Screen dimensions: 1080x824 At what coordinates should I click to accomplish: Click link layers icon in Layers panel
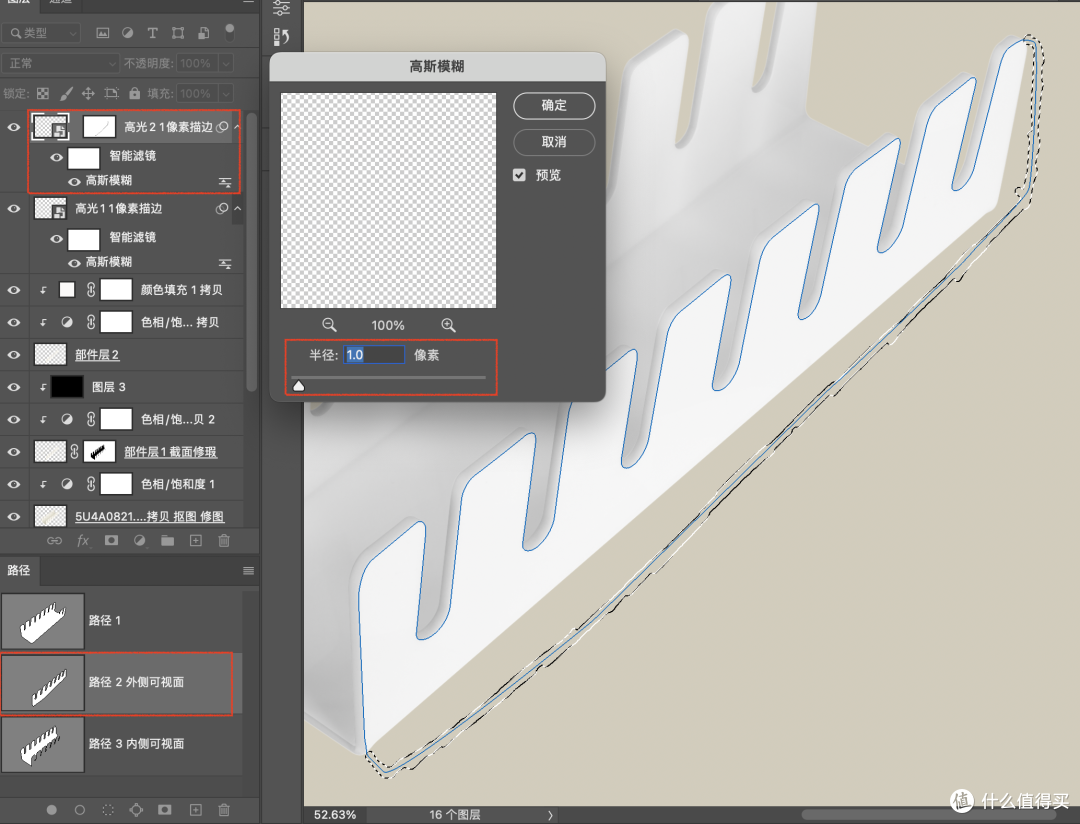point(54,541)
